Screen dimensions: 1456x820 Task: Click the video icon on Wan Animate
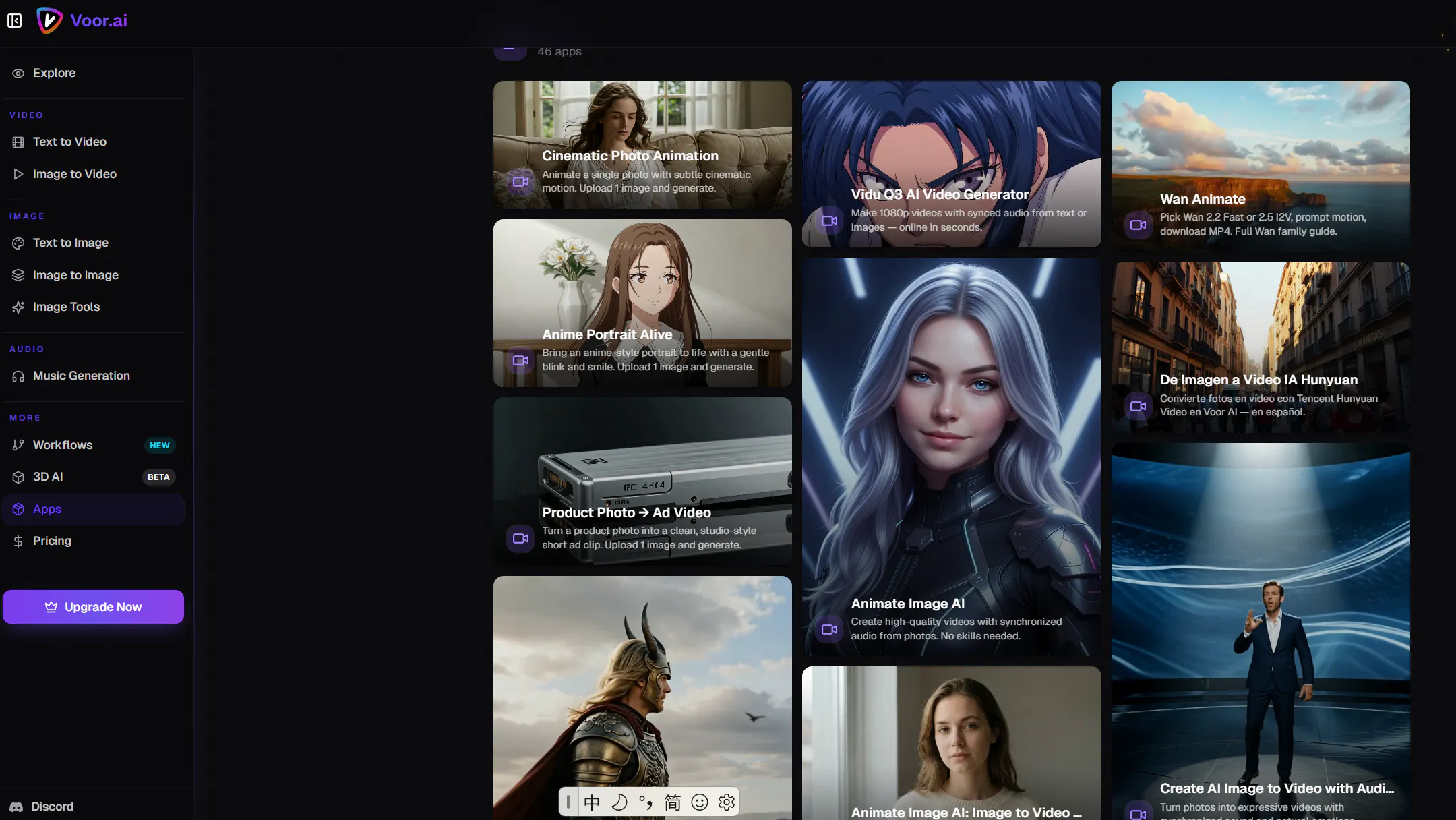(1138, 225)
